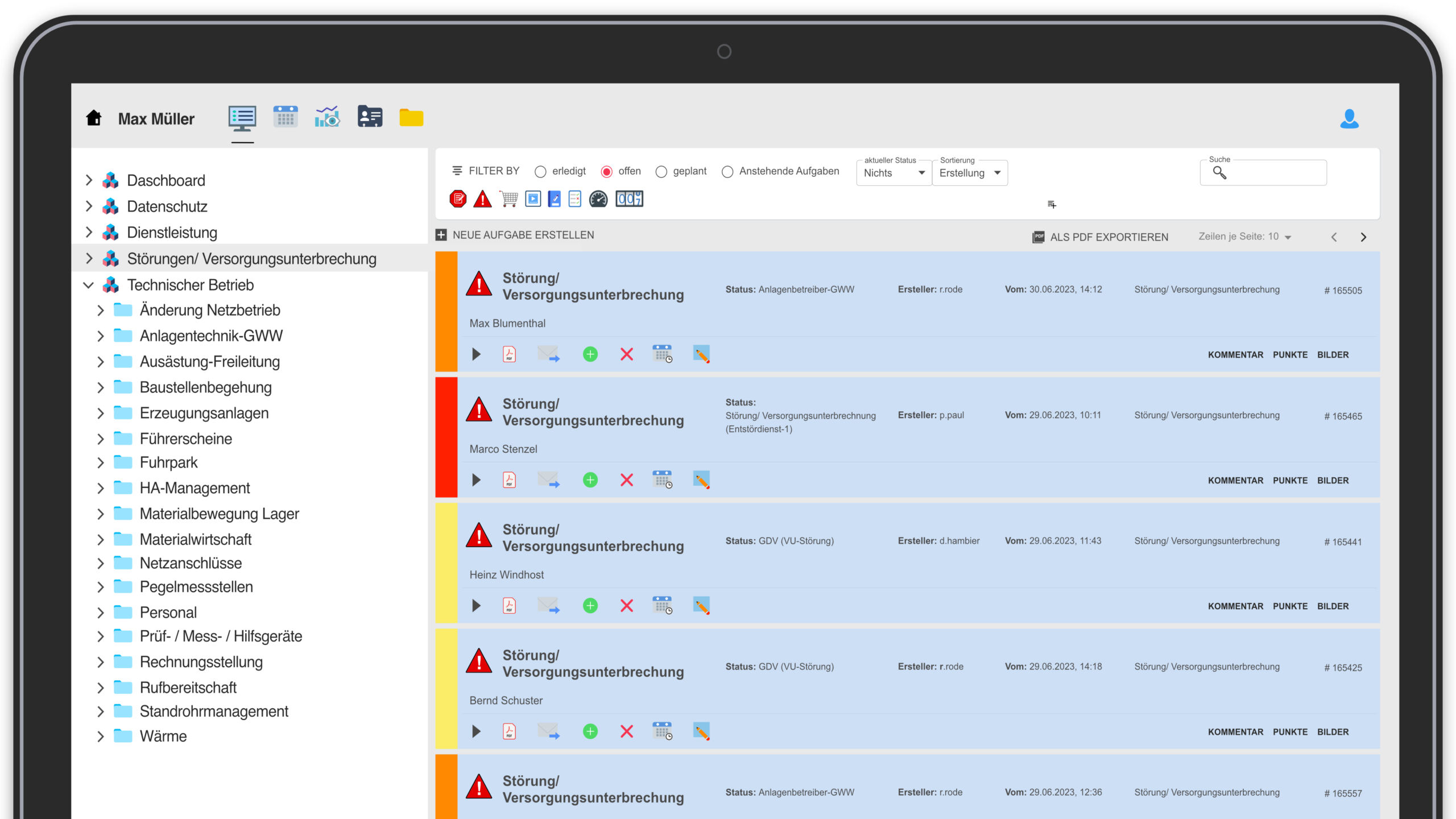Select the 'geplant' filter radio button
Image resolution: width=1456 pixels, height=819 pixels.
661,172
